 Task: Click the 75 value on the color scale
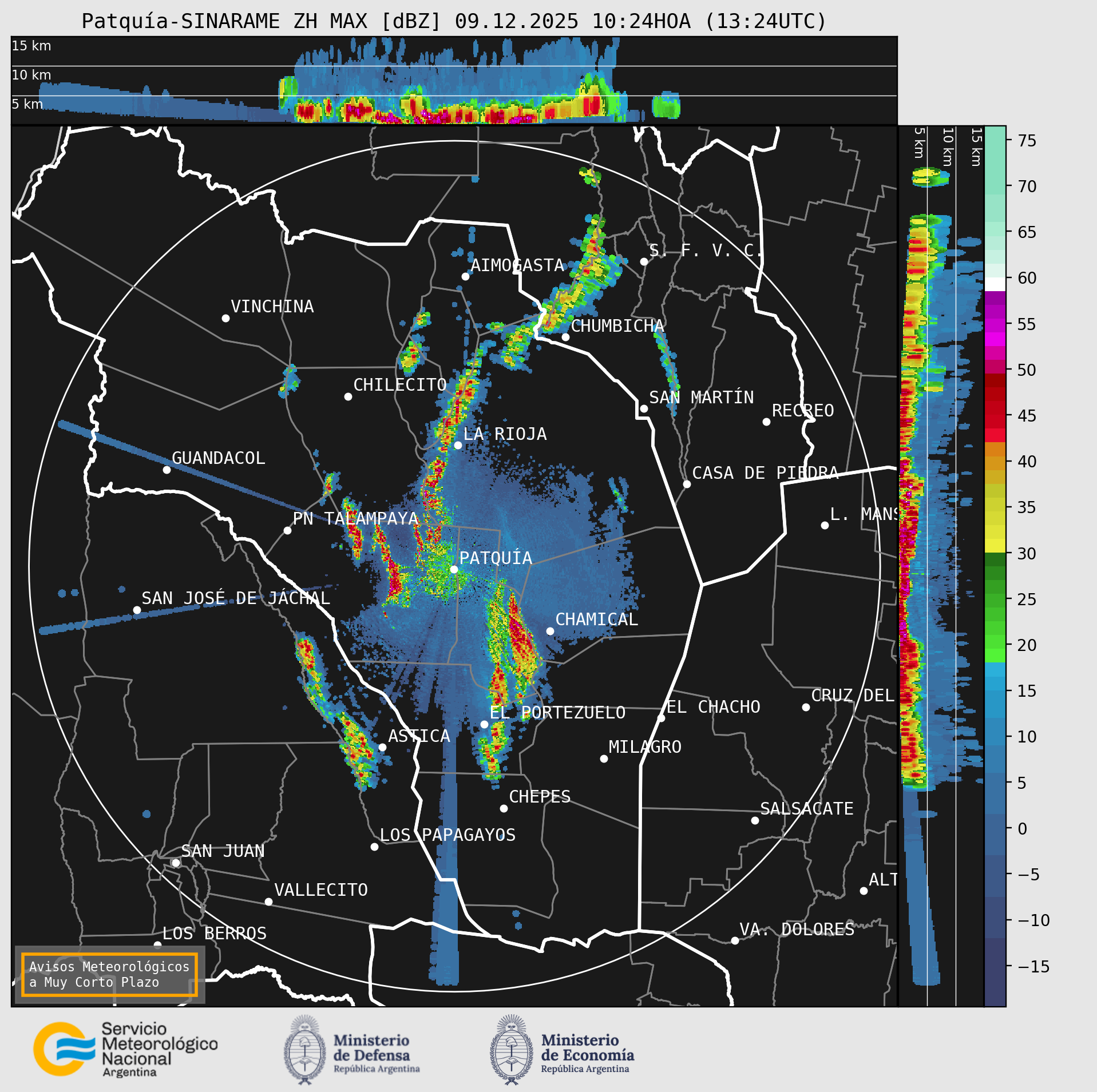(x=1027, y=141)
